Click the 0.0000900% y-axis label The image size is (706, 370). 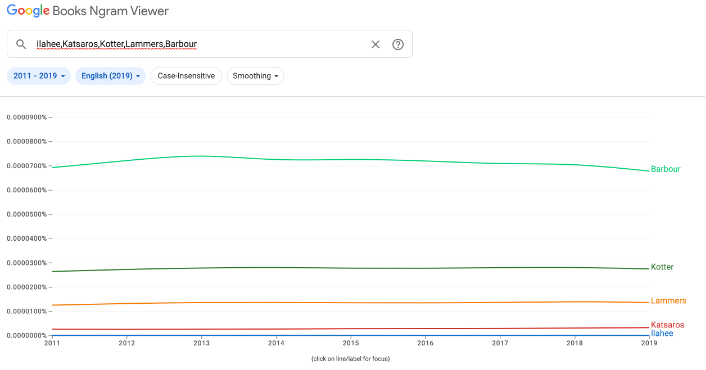coord(27,117)
